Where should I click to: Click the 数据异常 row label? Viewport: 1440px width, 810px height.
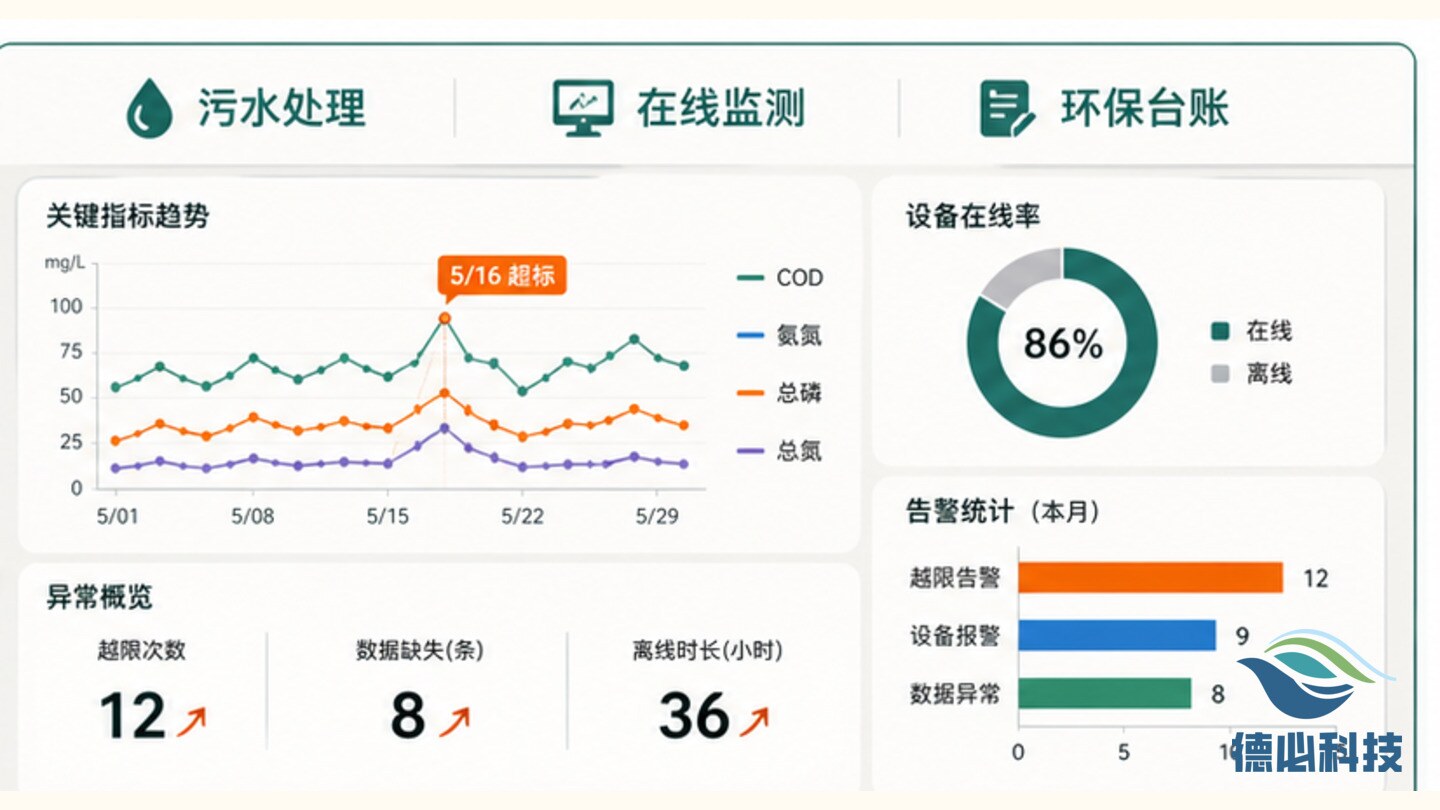click(954, 693)
